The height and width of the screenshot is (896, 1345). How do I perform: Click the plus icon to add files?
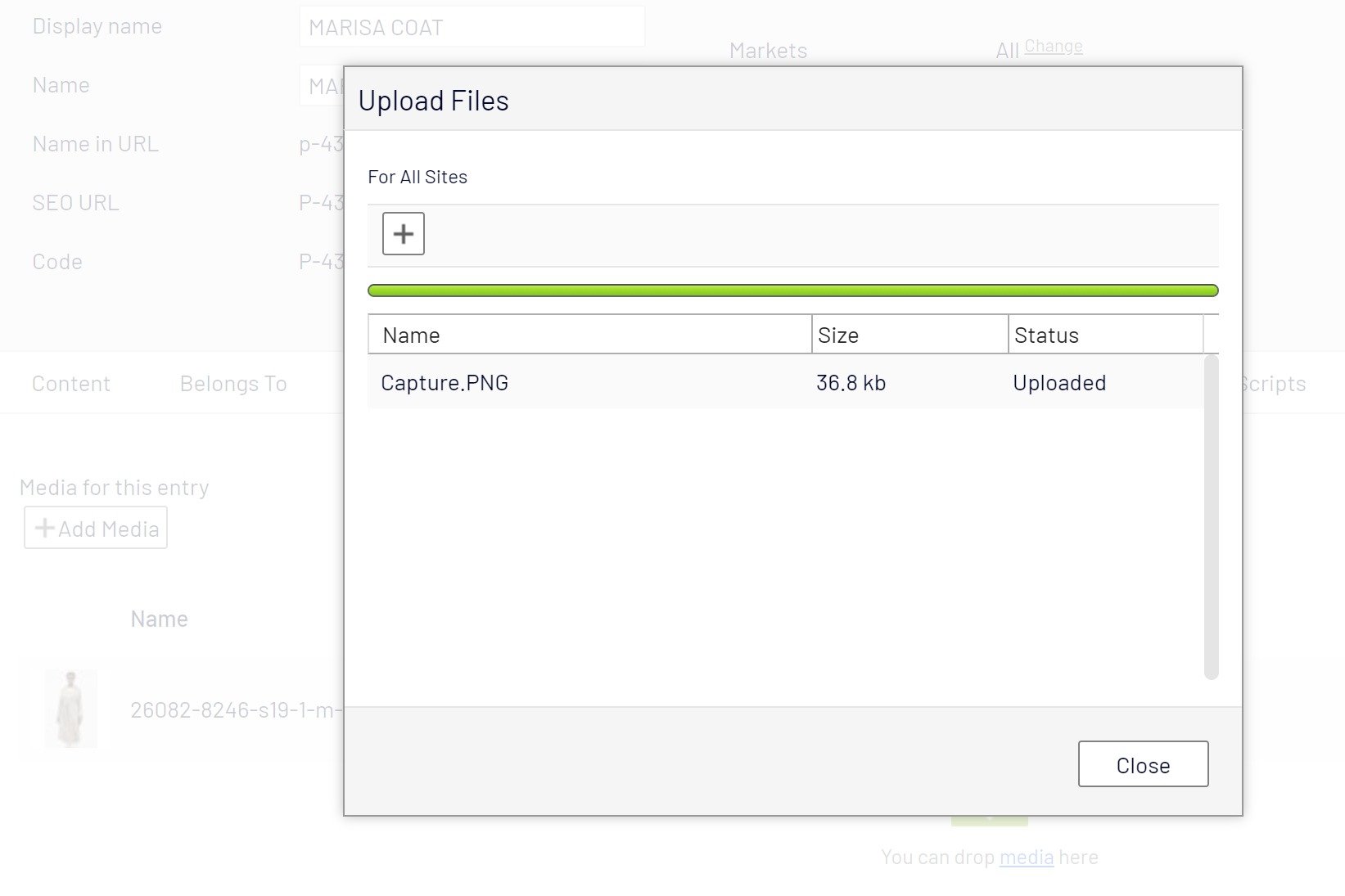[x=403, y=234]
